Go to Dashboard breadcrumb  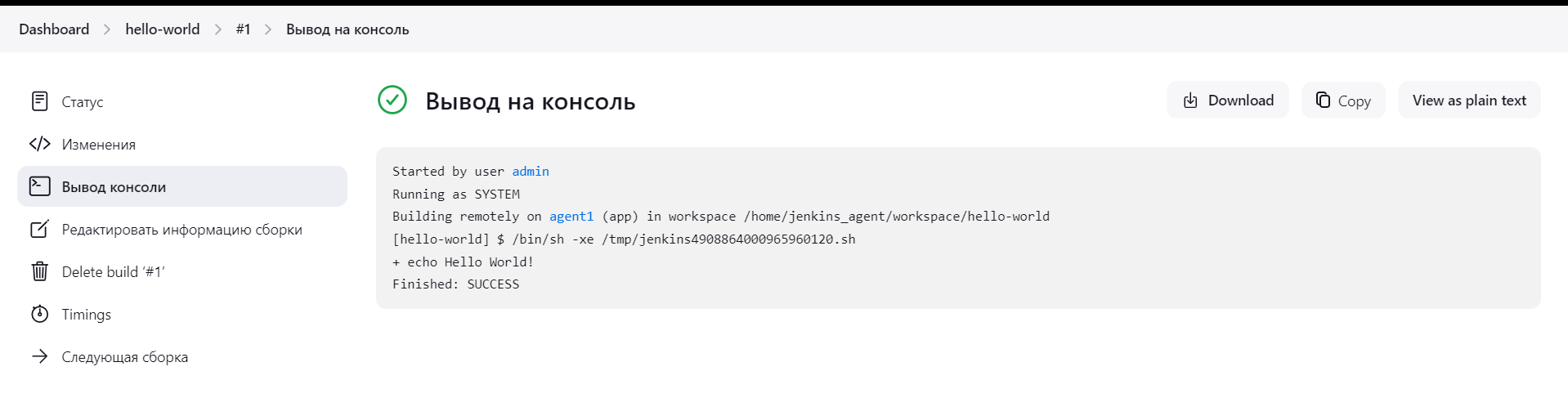[54, 29]
